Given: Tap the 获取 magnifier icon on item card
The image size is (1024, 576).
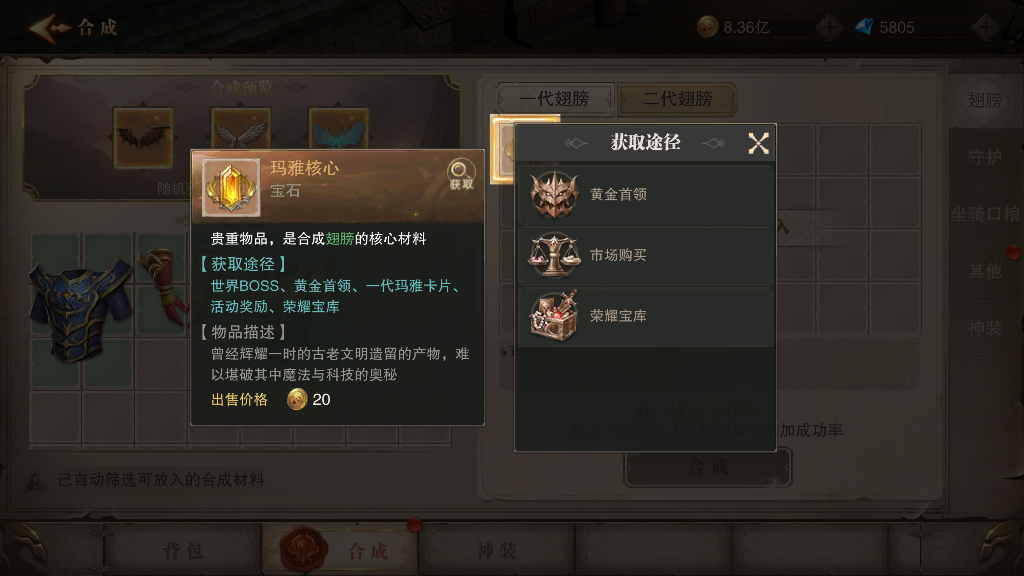Looking at the screenshot, I should (461, 174).
